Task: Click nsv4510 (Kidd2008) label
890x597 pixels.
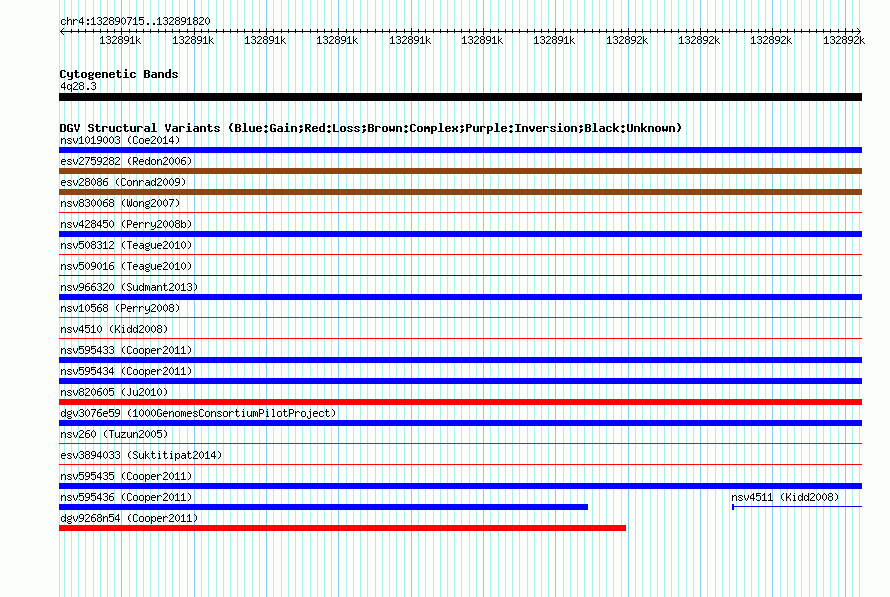Action: [x=114, y=329]
